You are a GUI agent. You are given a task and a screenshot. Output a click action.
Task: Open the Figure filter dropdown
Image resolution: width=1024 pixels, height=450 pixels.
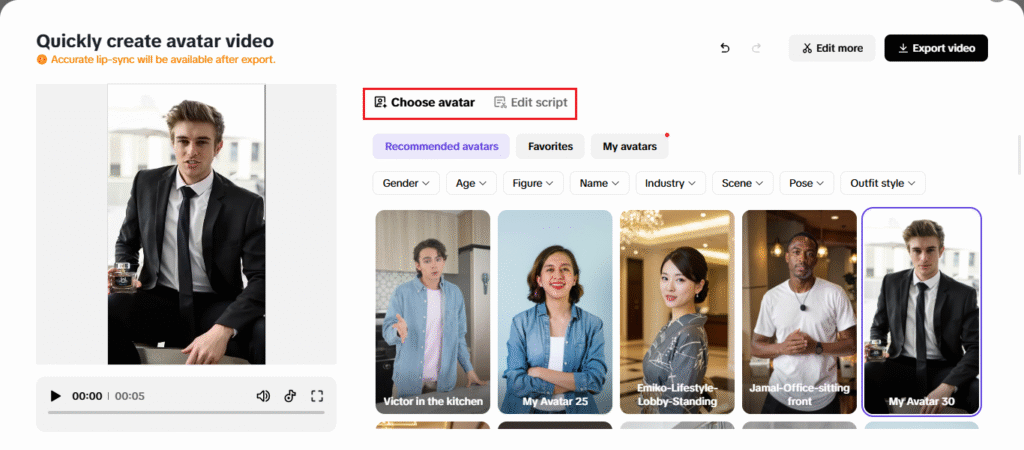point(533,184)
